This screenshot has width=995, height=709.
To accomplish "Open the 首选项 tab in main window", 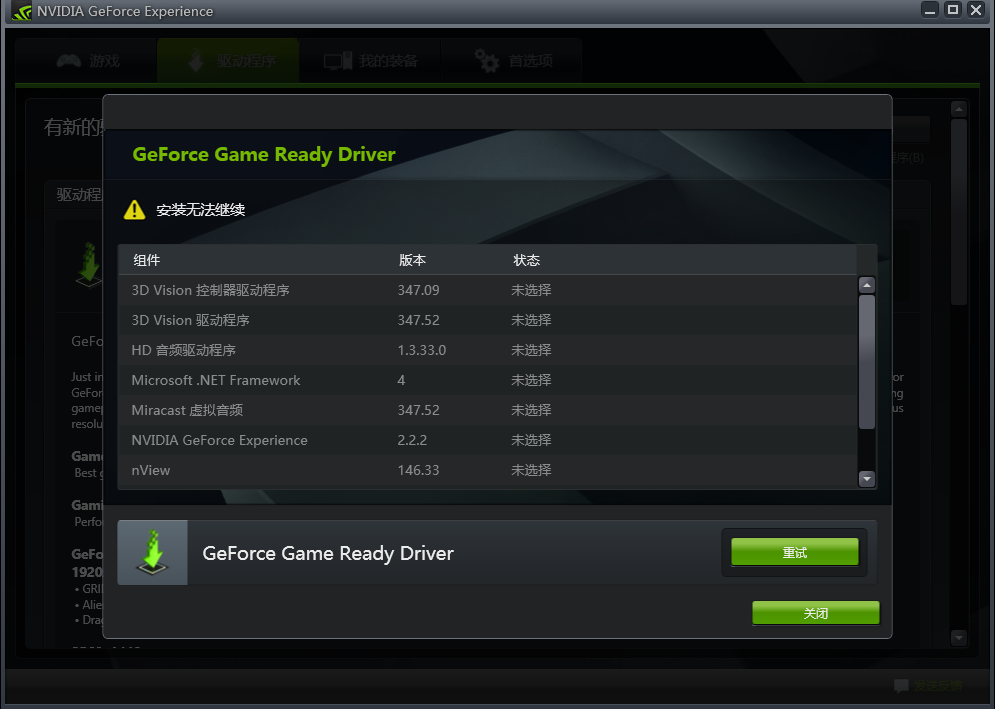I will [511, 61].
